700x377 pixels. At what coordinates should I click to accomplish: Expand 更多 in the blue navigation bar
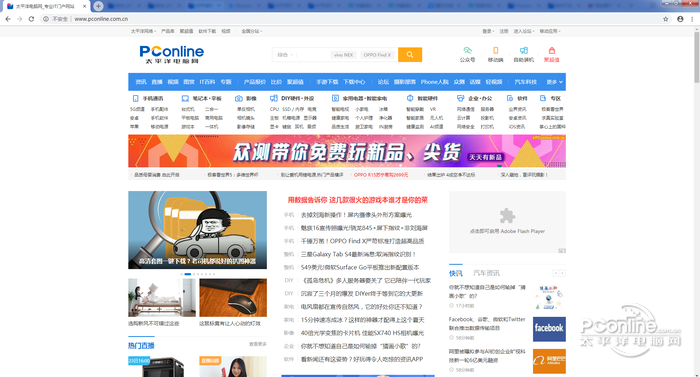(x=554, y=82)
